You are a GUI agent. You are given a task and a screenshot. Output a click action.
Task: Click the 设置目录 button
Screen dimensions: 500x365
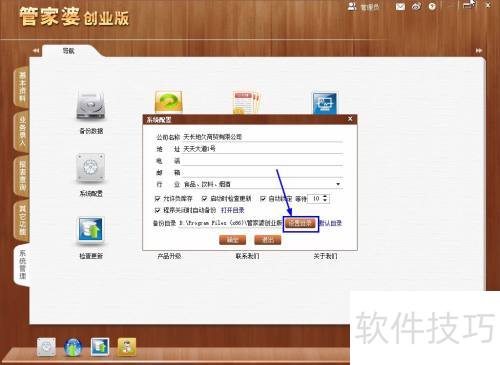pos(300,223)
